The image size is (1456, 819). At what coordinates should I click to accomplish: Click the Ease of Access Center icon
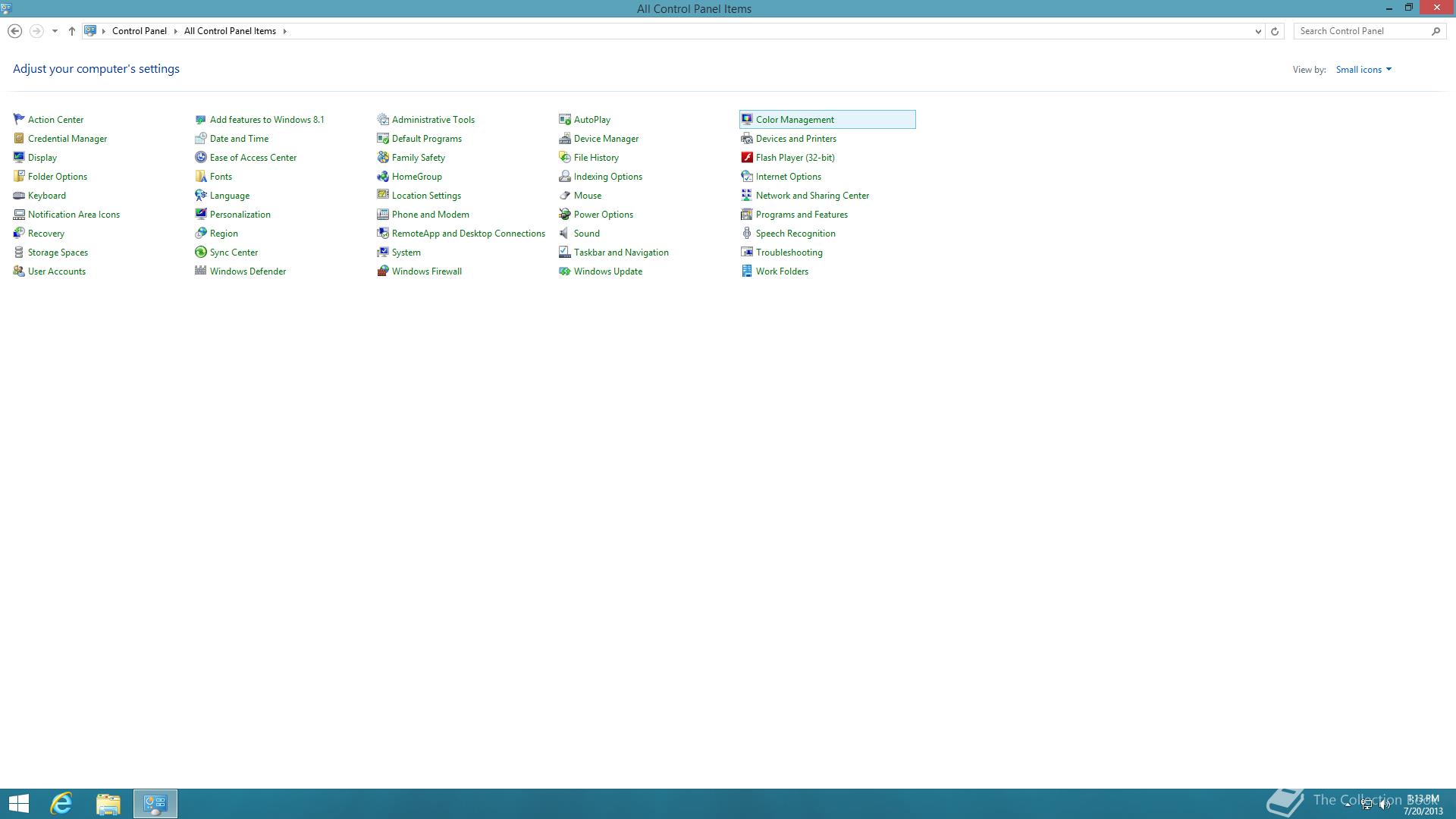[x=201, y=157]
